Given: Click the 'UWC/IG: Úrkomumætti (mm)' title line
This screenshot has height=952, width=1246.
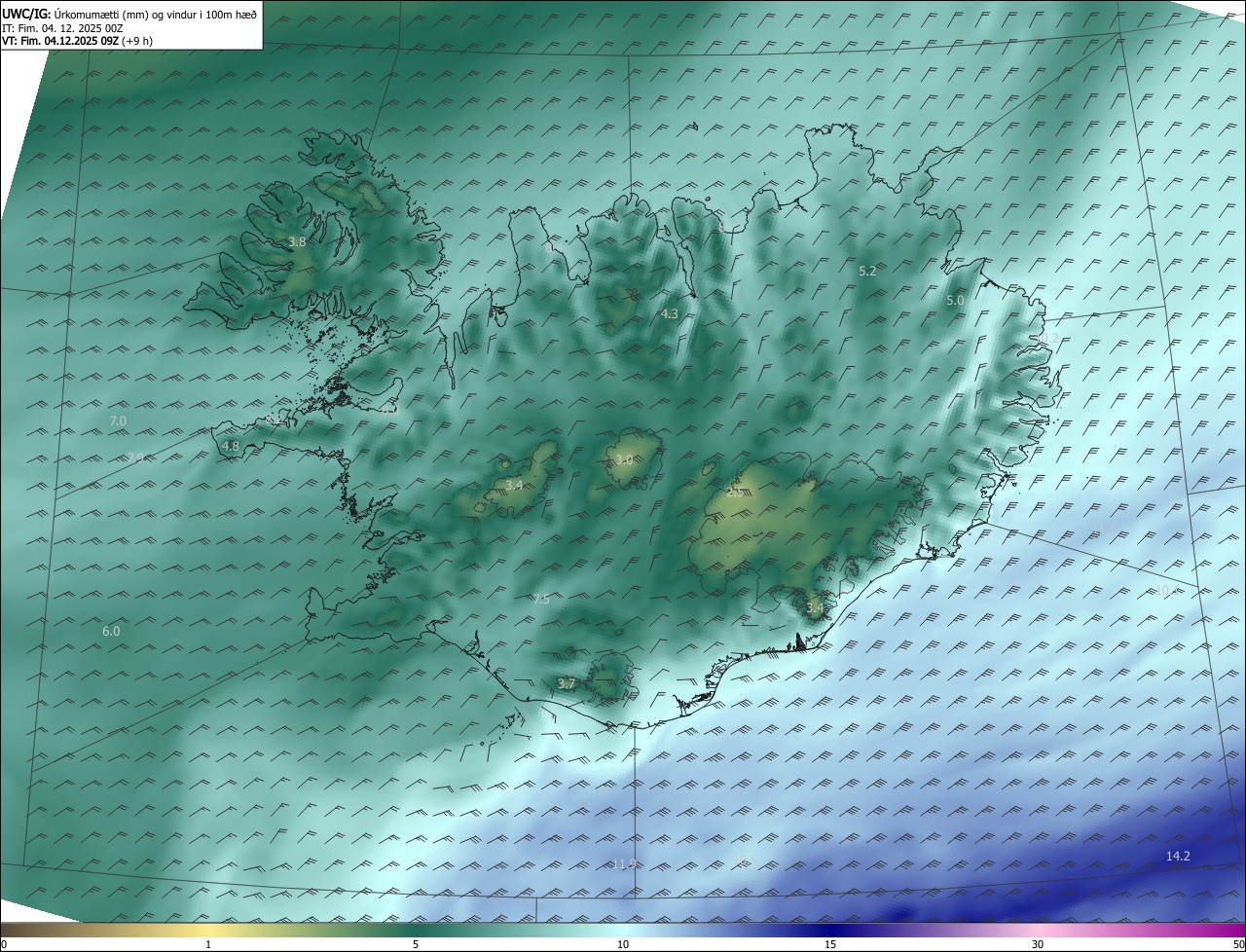Looking at the screenshot, I should coord(129,14).
